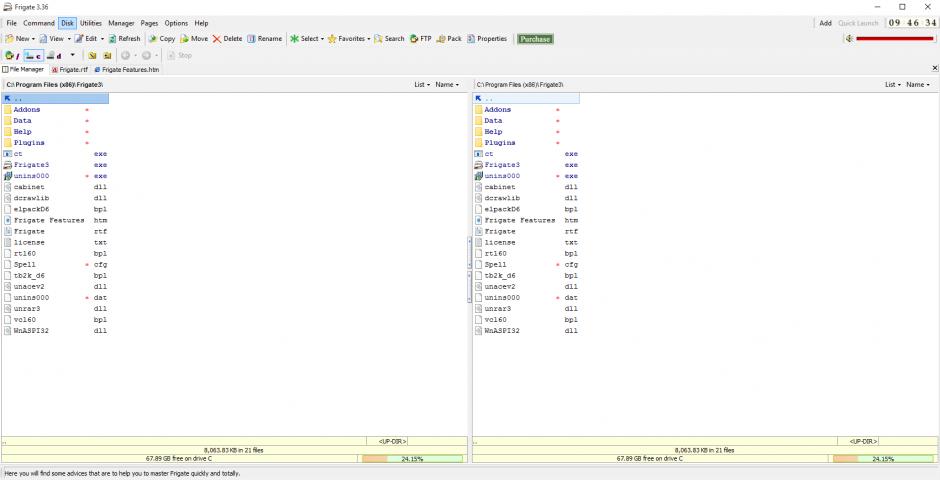Open the left panel List dropdown
This screenshot has width=940, height=480.
[422, 84]
